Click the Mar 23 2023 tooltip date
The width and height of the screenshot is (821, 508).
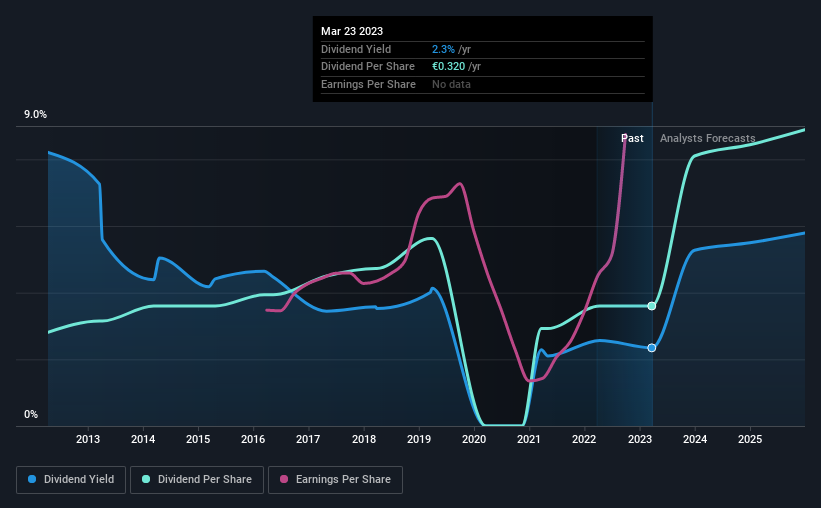pyautogui.click(x=352, y=31)
